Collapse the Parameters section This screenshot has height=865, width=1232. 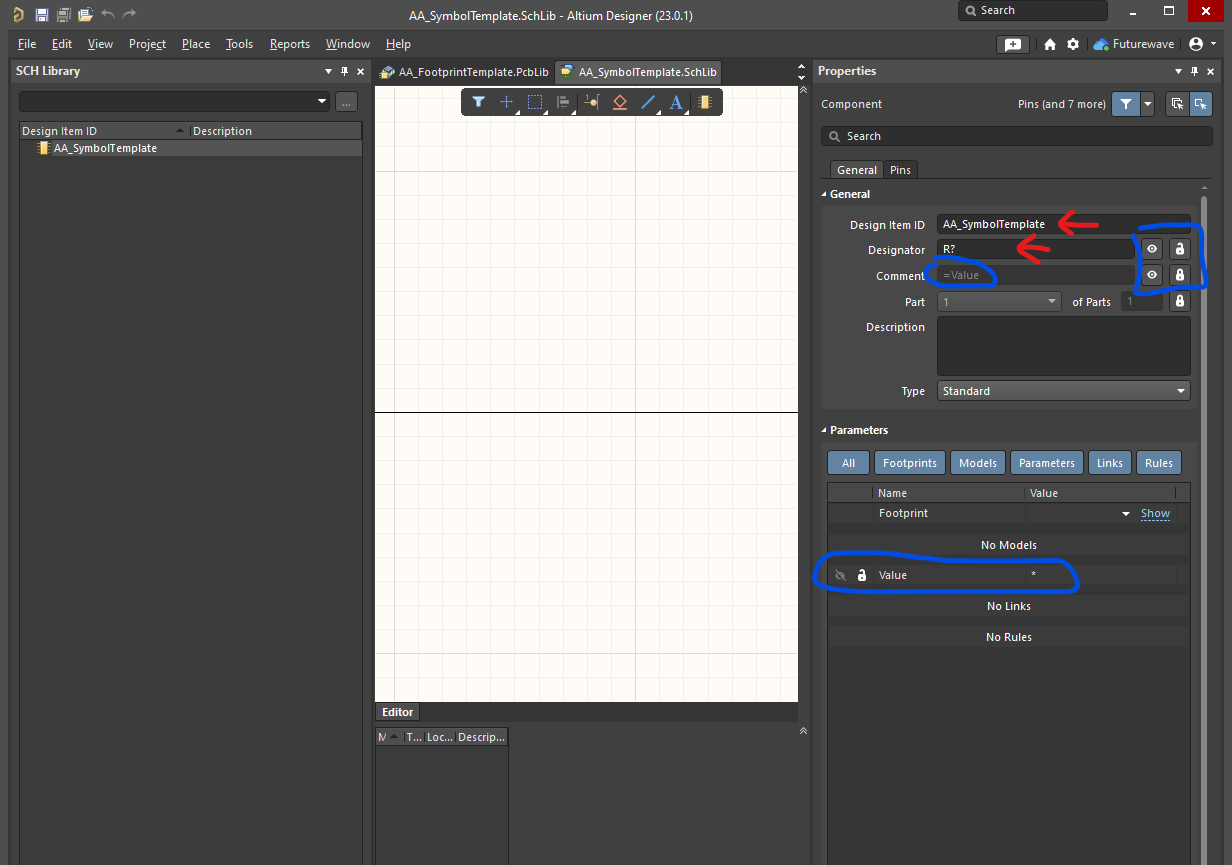pyautogui.click(x=825, y=431)
